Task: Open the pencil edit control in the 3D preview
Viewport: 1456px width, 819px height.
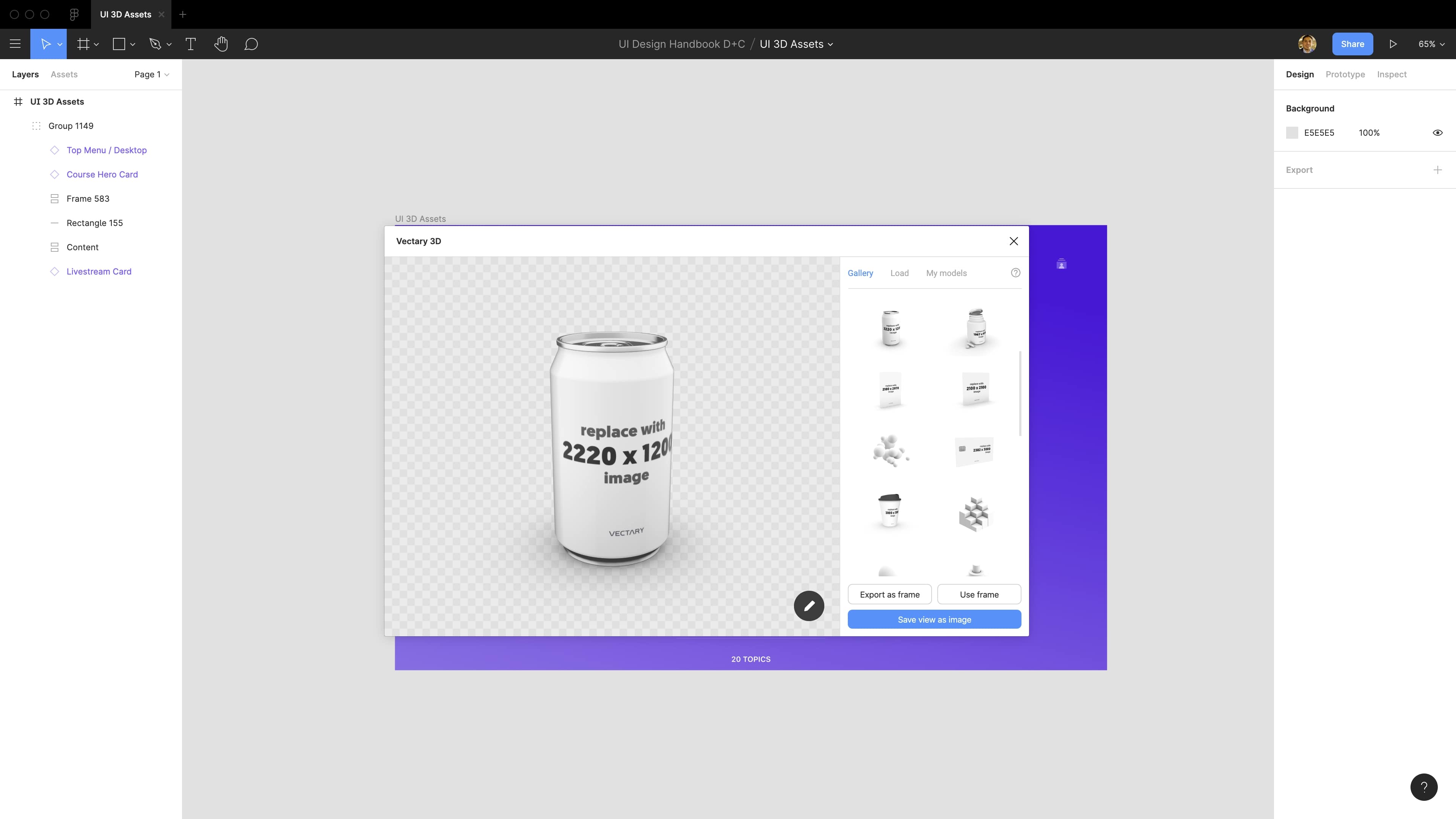Action: [x=809, y=606]
